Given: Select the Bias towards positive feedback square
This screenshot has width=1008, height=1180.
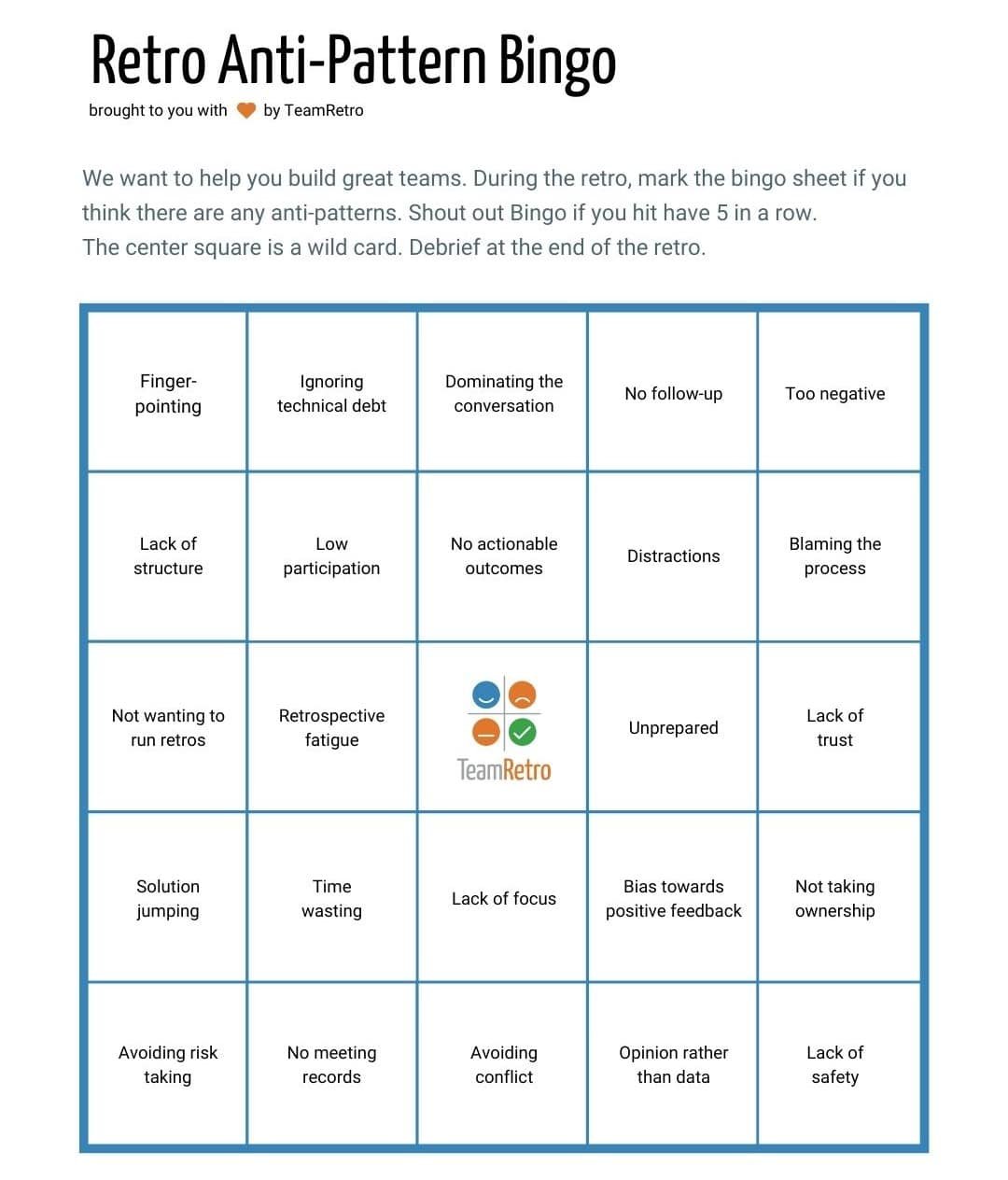Looking at the screenshot, I should 673,897.
